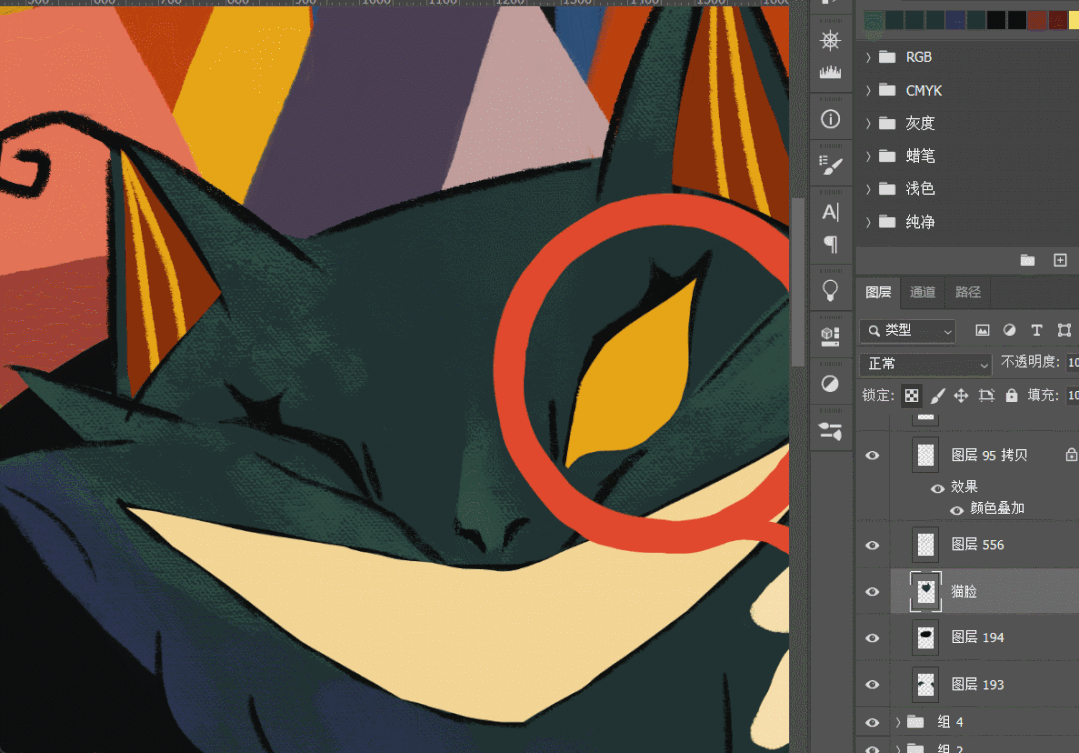Select the navy blue recent swatch

click(x=955, y=20)
